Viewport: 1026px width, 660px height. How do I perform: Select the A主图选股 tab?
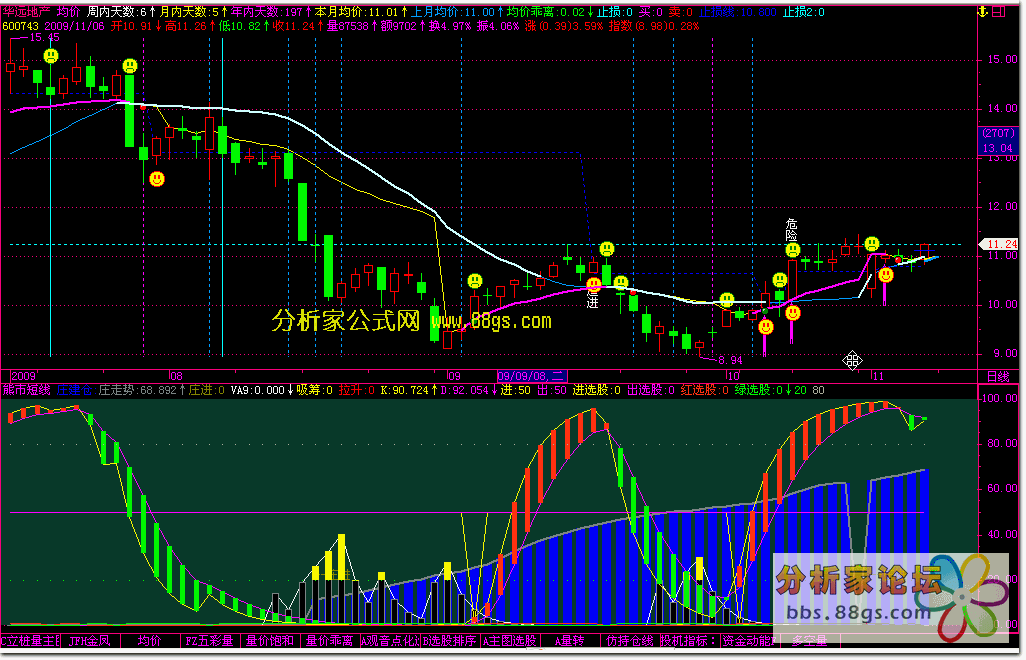click(x=510, y=641)
